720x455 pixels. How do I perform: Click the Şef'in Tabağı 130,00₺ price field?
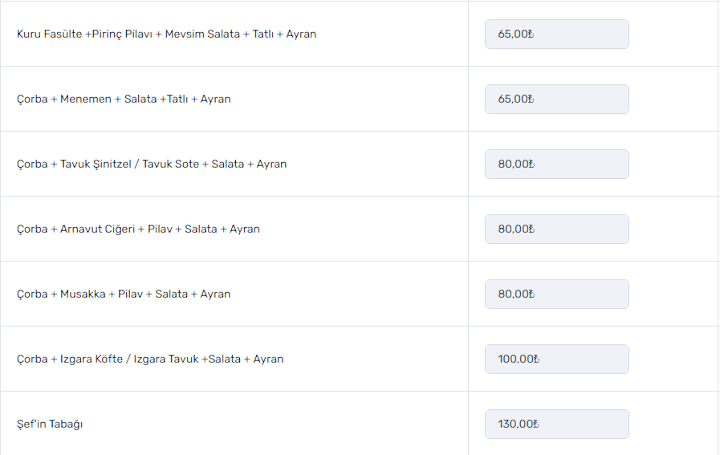click(557, 424)
